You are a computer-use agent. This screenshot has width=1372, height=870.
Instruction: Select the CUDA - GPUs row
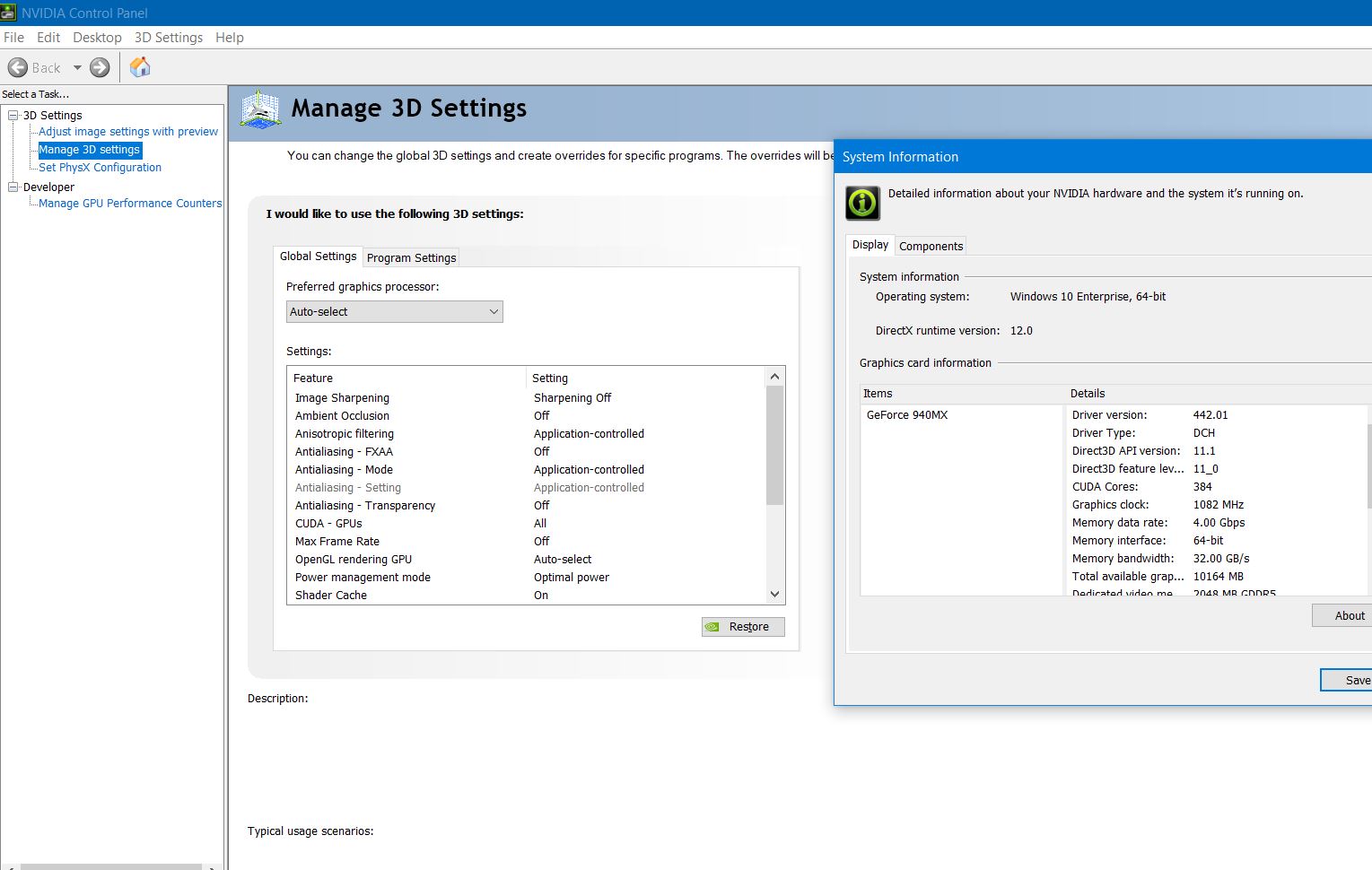point(527,524)
